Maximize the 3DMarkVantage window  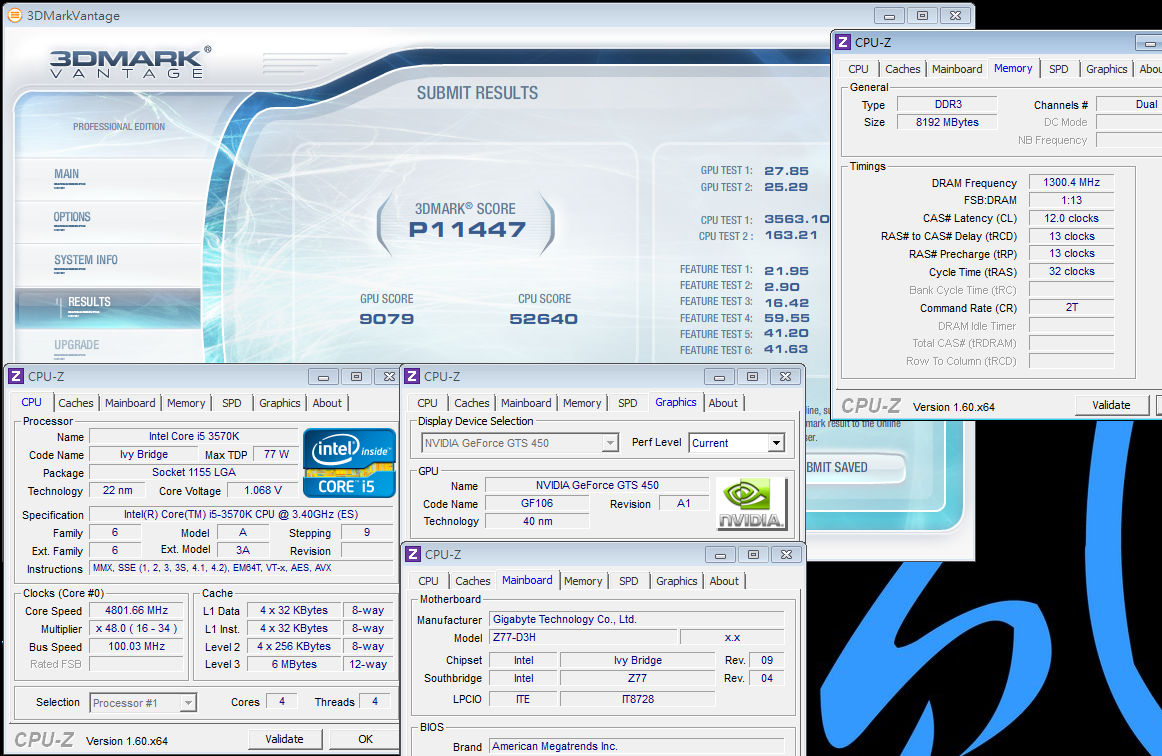click(923, 16)
